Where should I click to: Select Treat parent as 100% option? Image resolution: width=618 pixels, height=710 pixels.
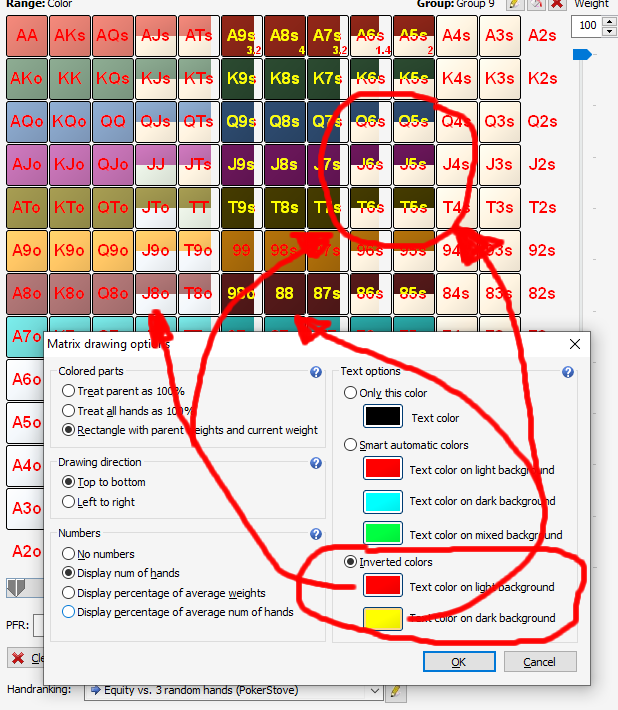123,391
